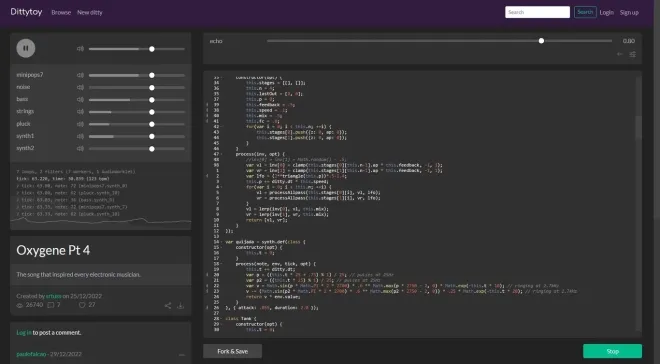Click the minipops7 track label
Screen dimensions: 660x364
(x=30, y=75)
